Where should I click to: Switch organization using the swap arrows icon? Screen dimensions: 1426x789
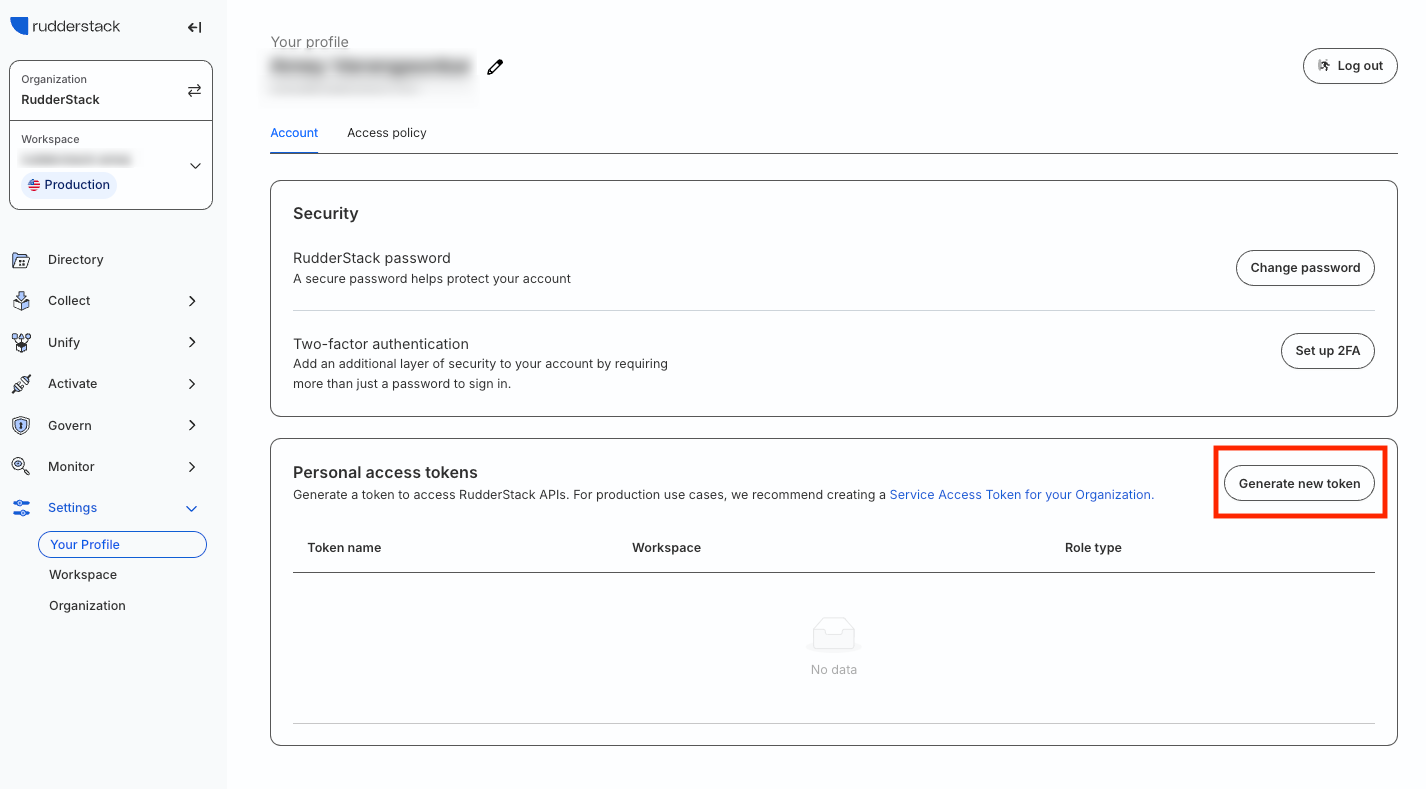tap(194, 90)
